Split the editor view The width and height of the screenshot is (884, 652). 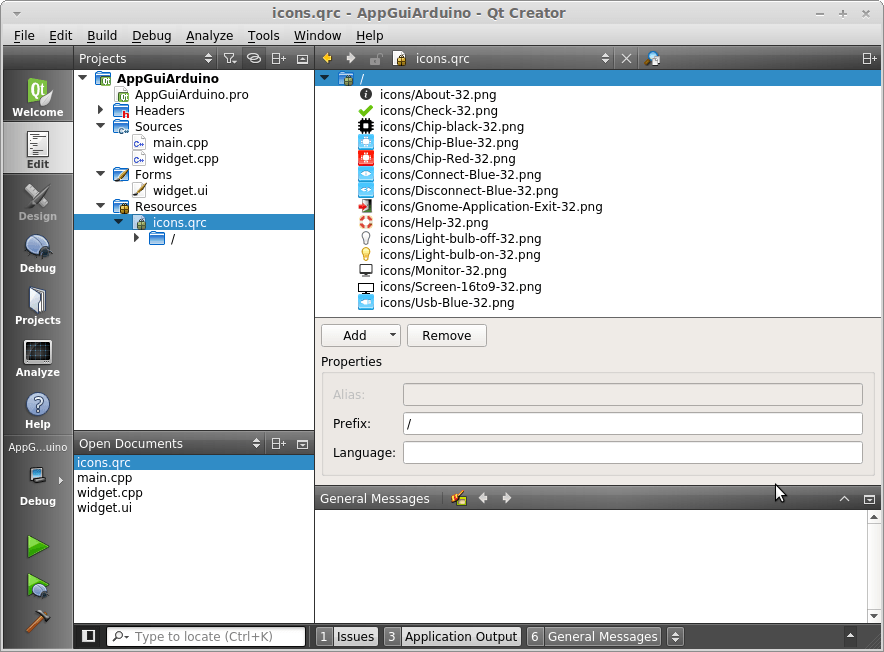pos(869,59)
